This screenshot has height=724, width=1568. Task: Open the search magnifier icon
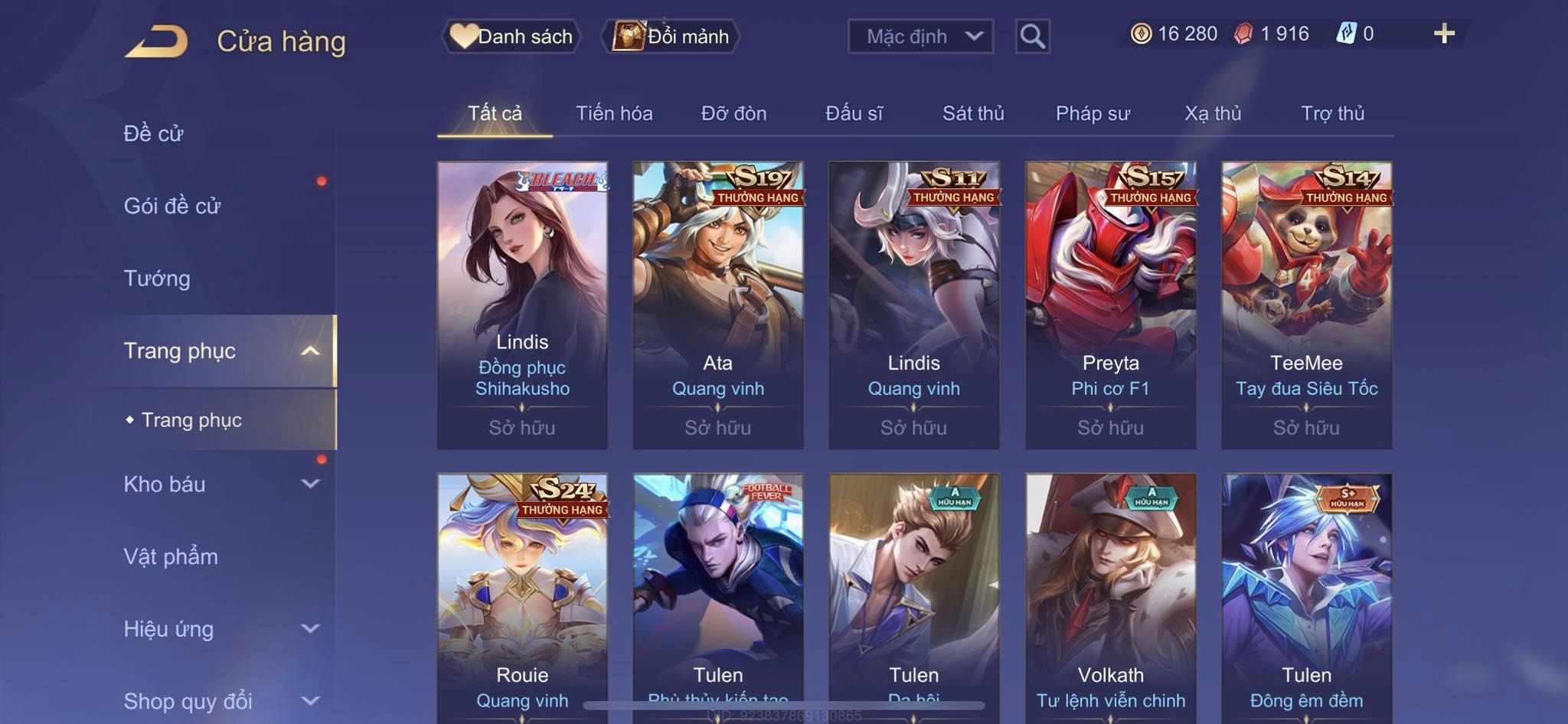(1032, 36)
